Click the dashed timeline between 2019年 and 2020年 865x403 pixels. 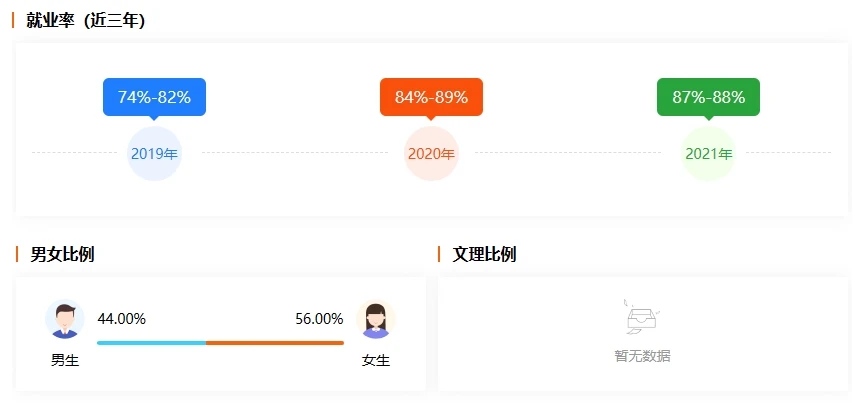coord(295,153)
